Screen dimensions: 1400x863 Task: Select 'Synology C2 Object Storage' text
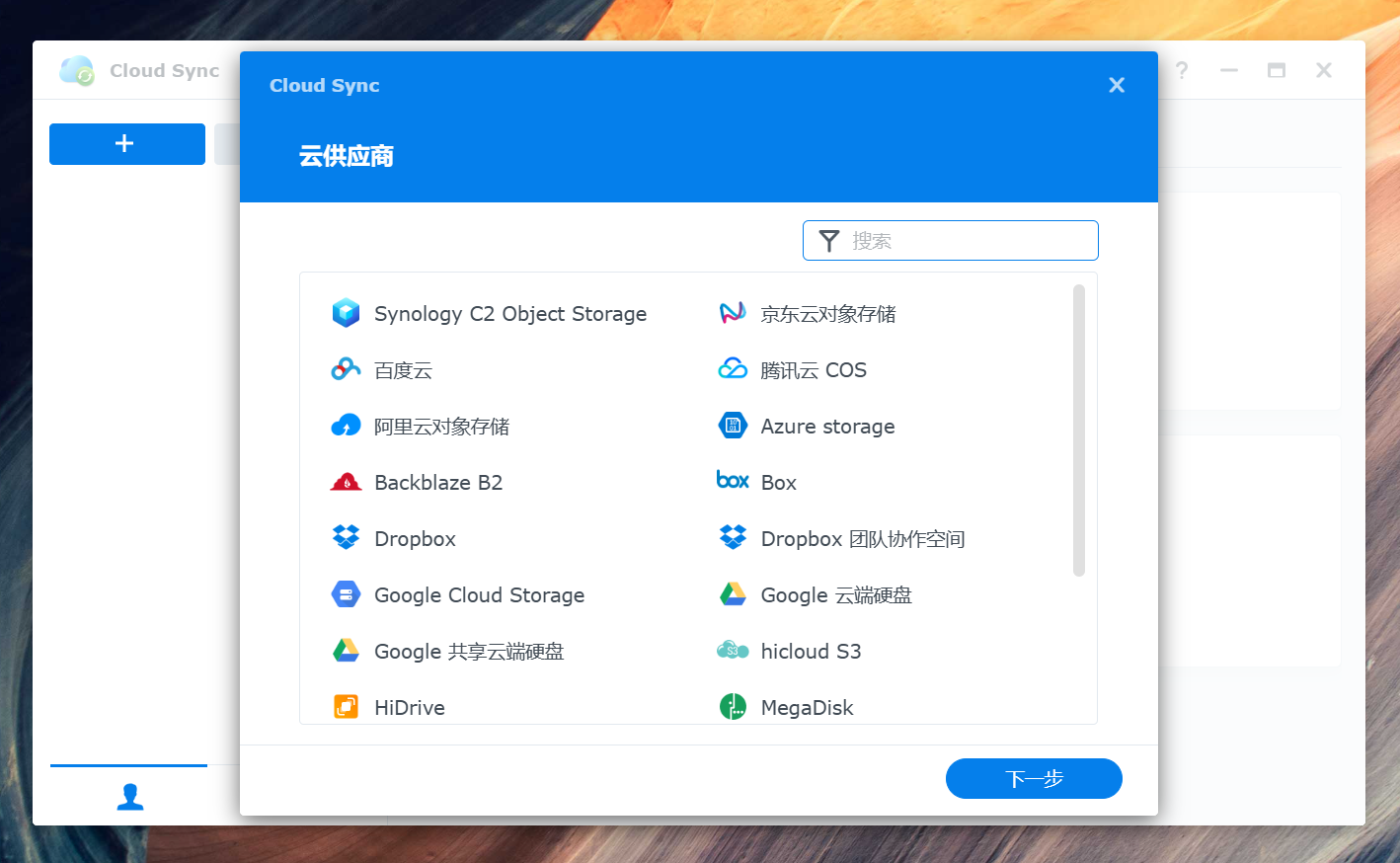[x=510, y=314]
